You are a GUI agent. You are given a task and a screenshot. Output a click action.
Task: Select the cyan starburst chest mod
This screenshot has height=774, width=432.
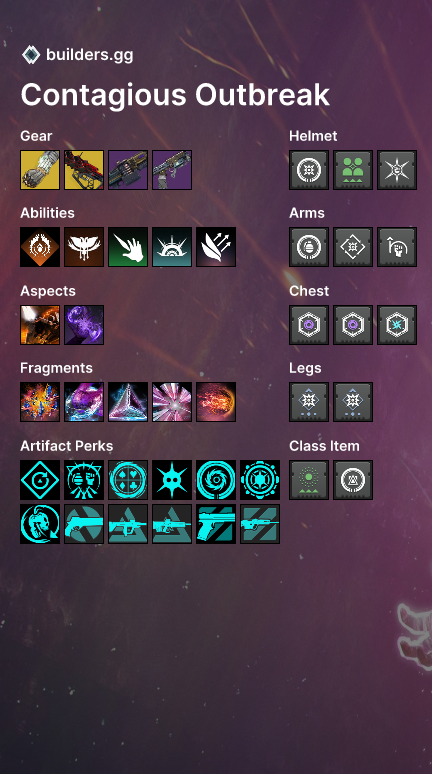pyautogui.click(x=397, y=325)
